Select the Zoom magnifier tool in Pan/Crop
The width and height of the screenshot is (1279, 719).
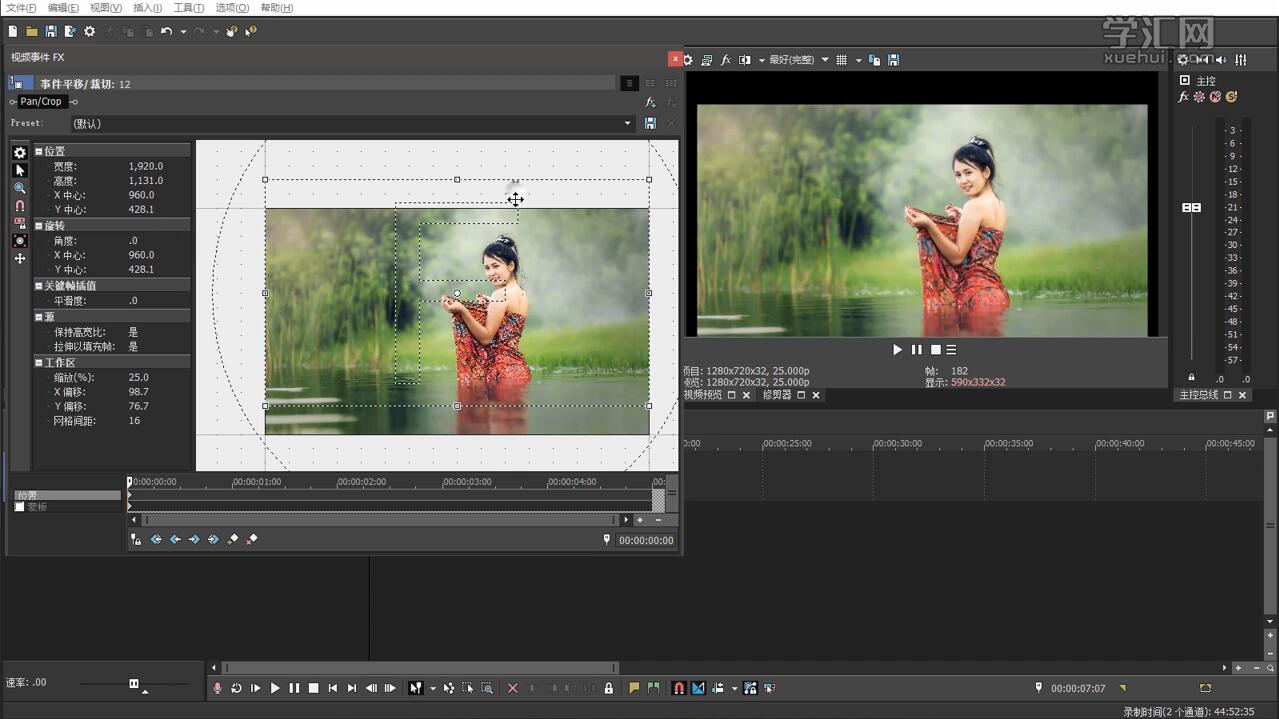click(x=19, y=188)
